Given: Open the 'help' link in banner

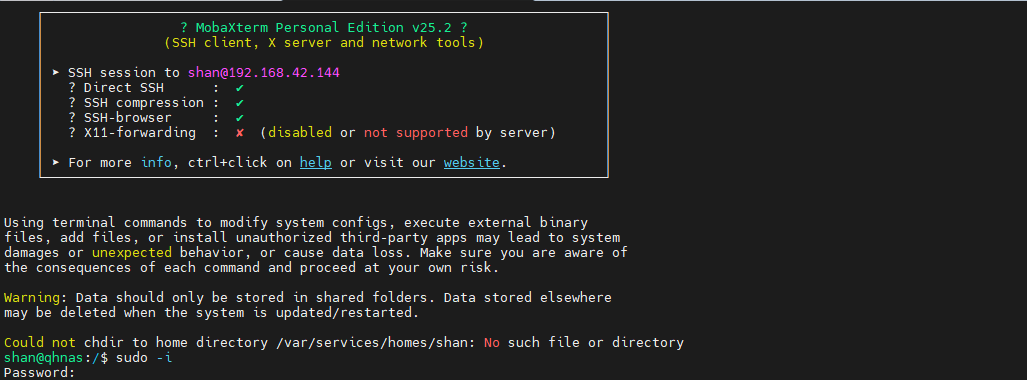Looking at the screenshot, I should tap(316, 162).
